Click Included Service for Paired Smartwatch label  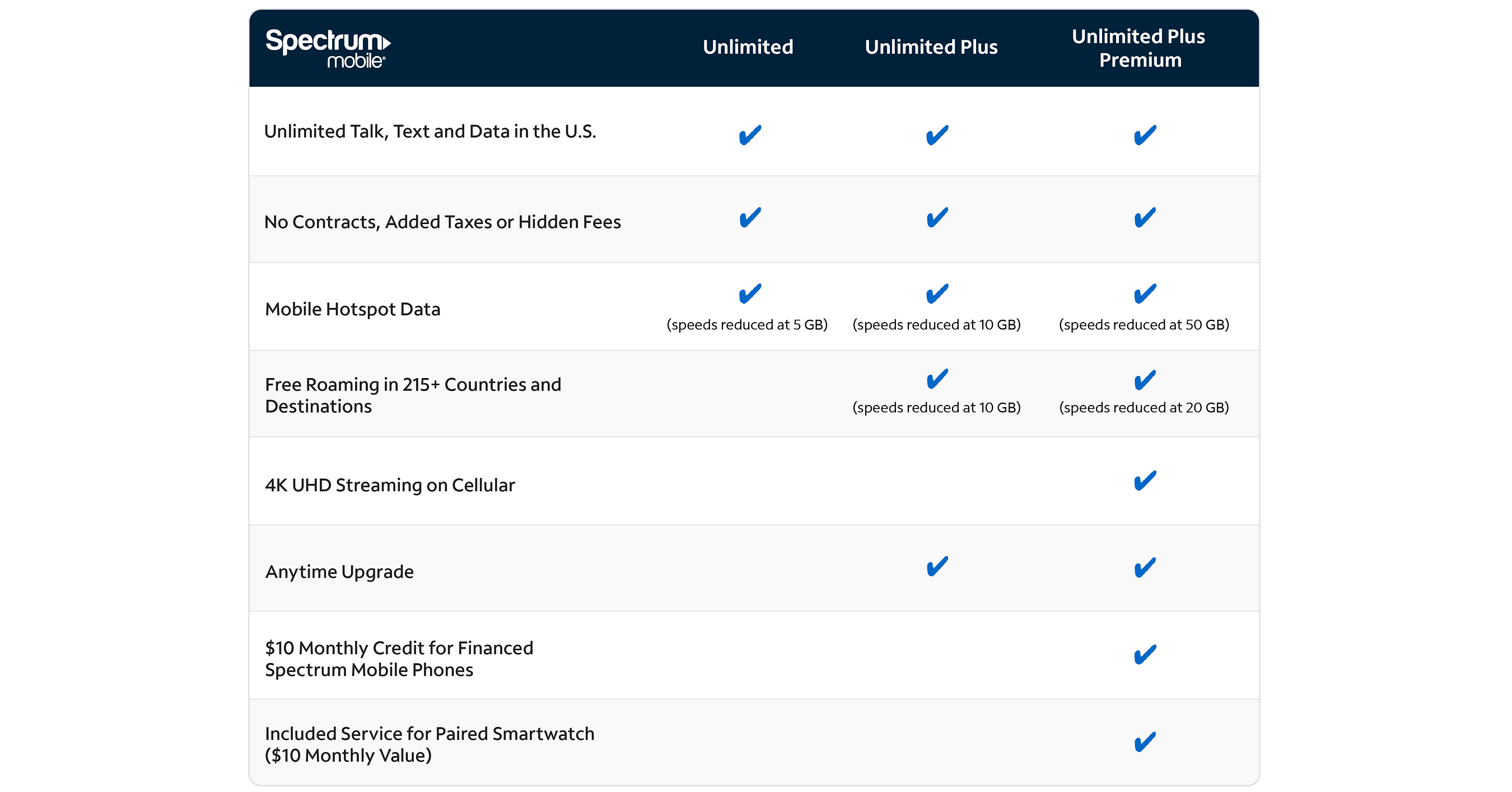pos(430,744)
